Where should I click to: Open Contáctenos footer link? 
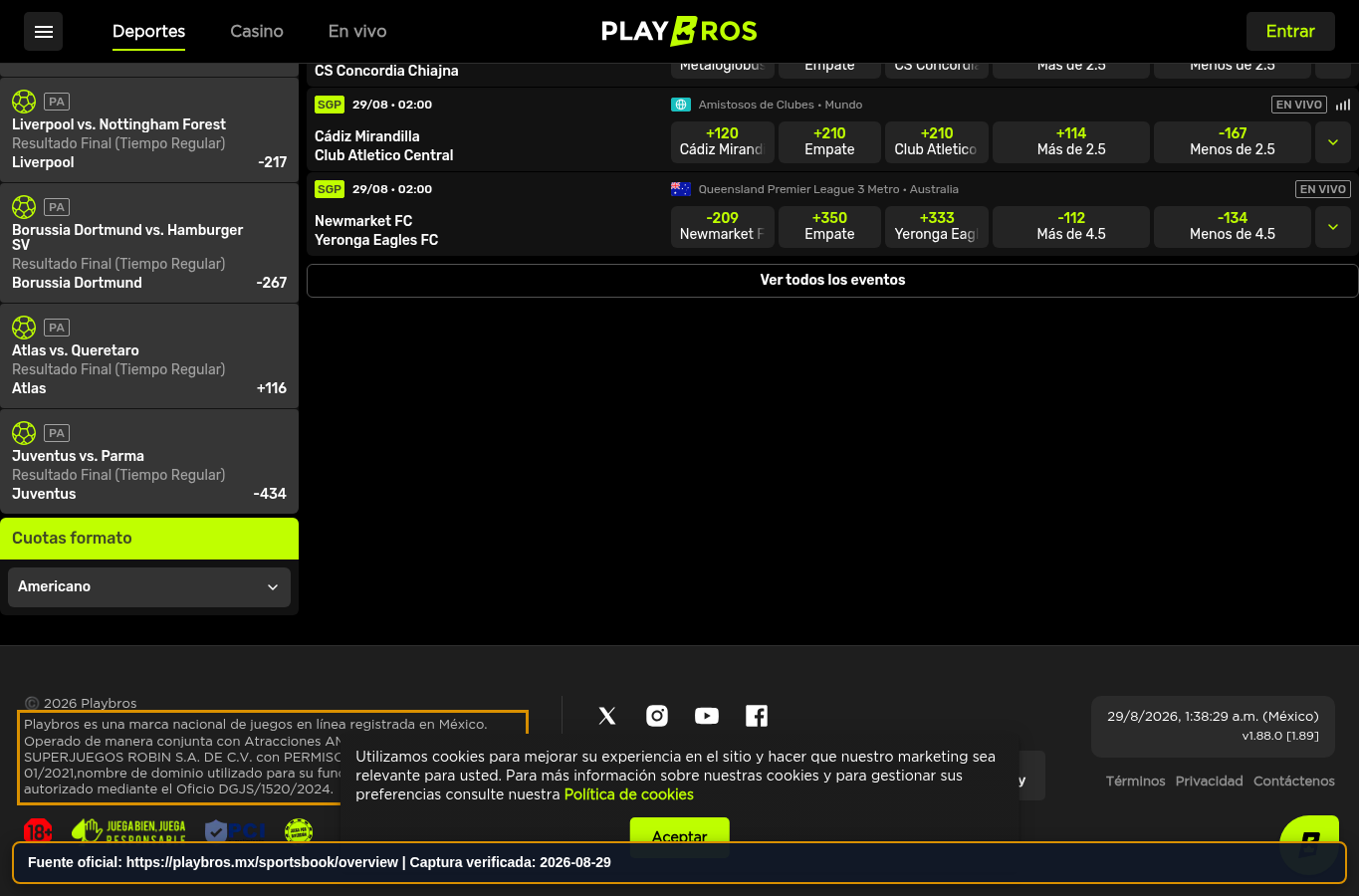1294,782
